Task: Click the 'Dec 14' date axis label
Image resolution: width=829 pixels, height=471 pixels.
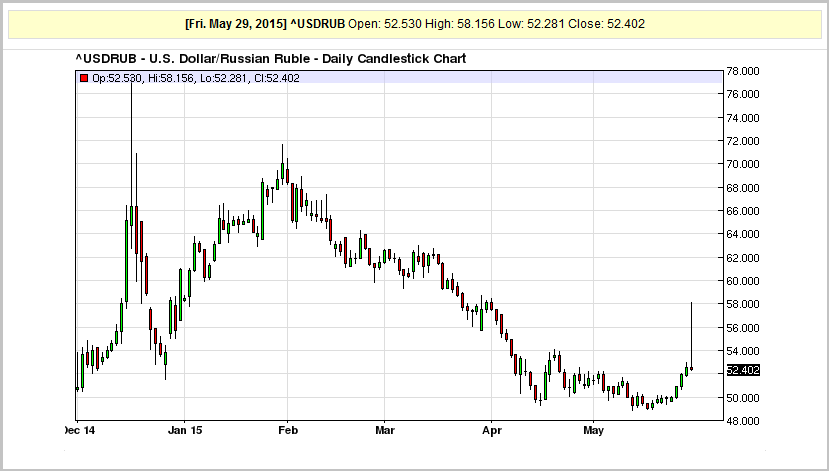Action: pyautogui.click(x=79, y=430)
